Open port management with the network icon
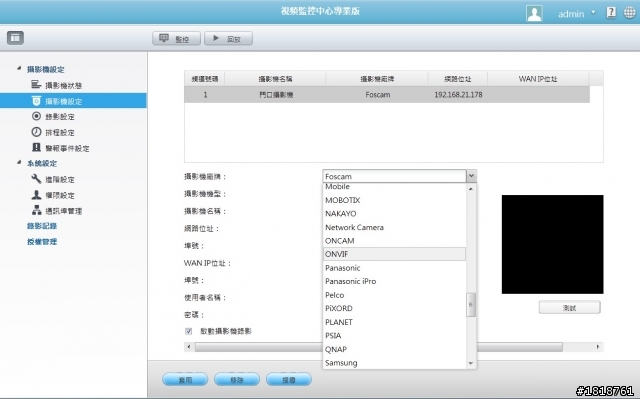Screen dimensions: 640x399 pos(57,211)
